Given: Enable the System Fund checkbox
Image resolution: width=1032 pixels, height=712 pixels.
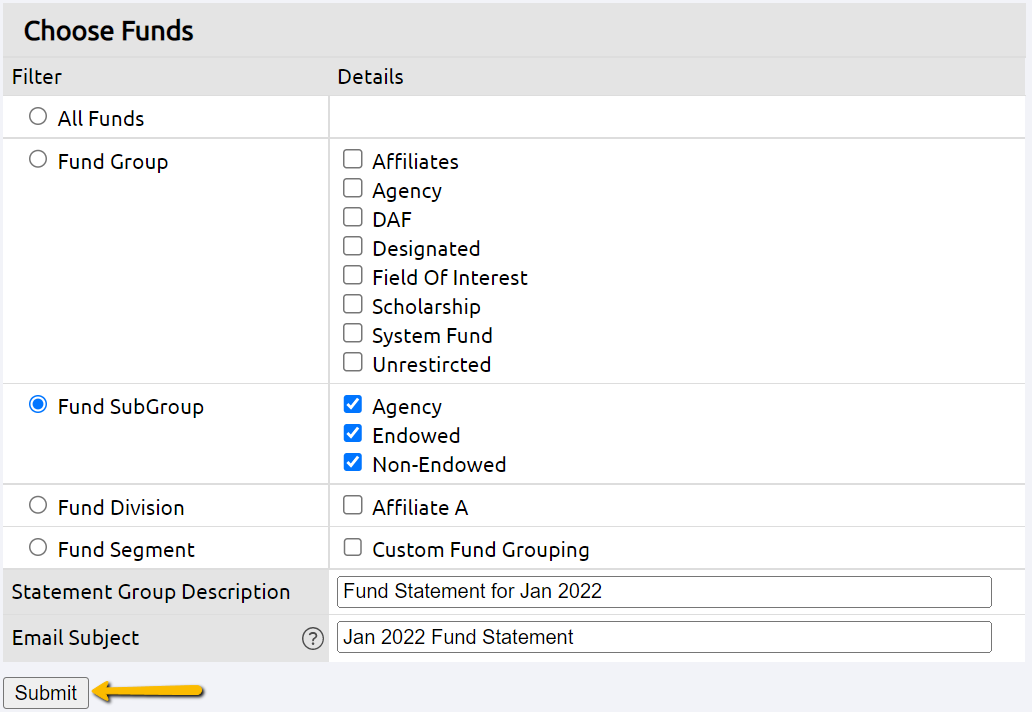Looking at the screenshot, I should point(352,333).
